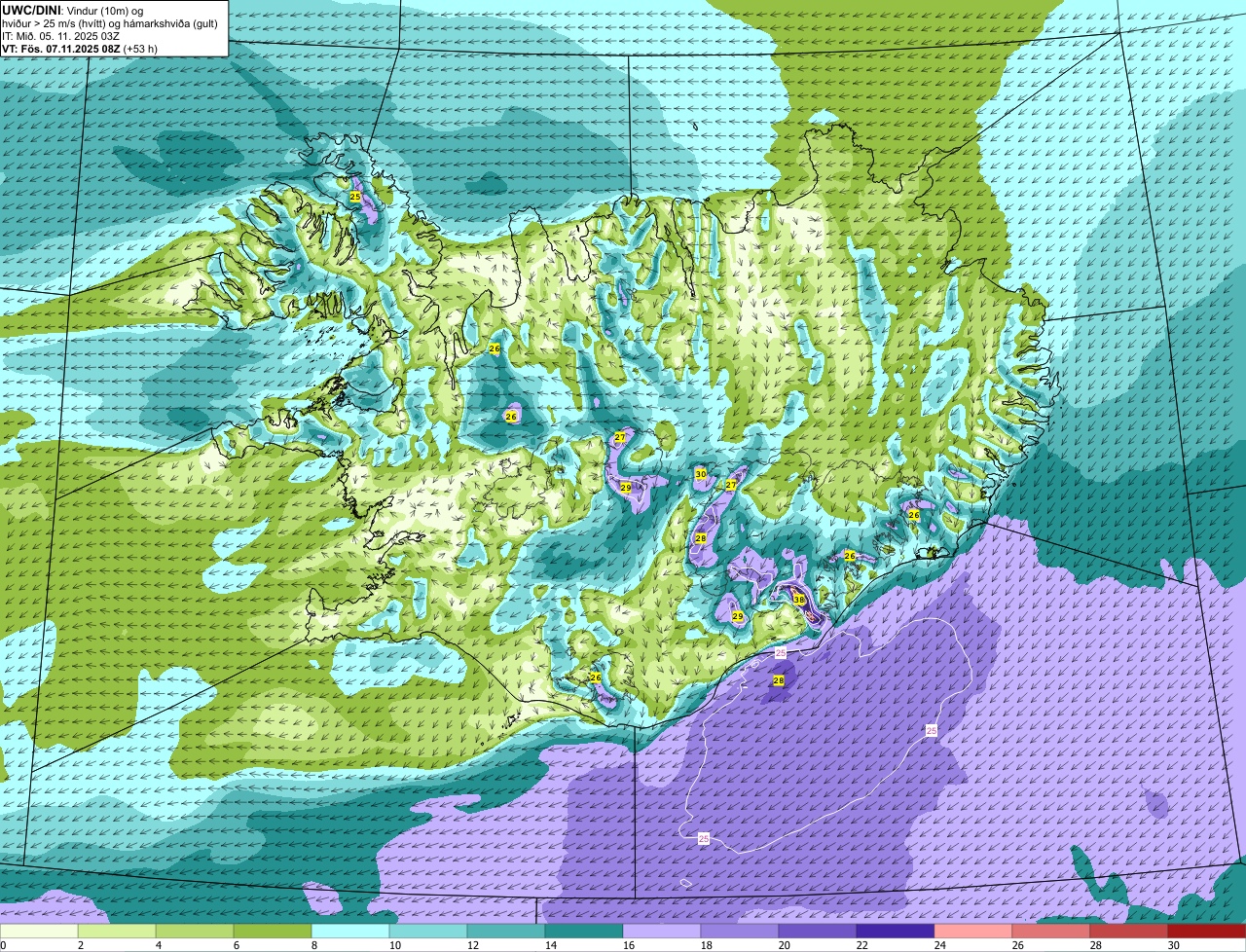Click the legend tick label '2'
The image size is (1246, 952).
80,945
